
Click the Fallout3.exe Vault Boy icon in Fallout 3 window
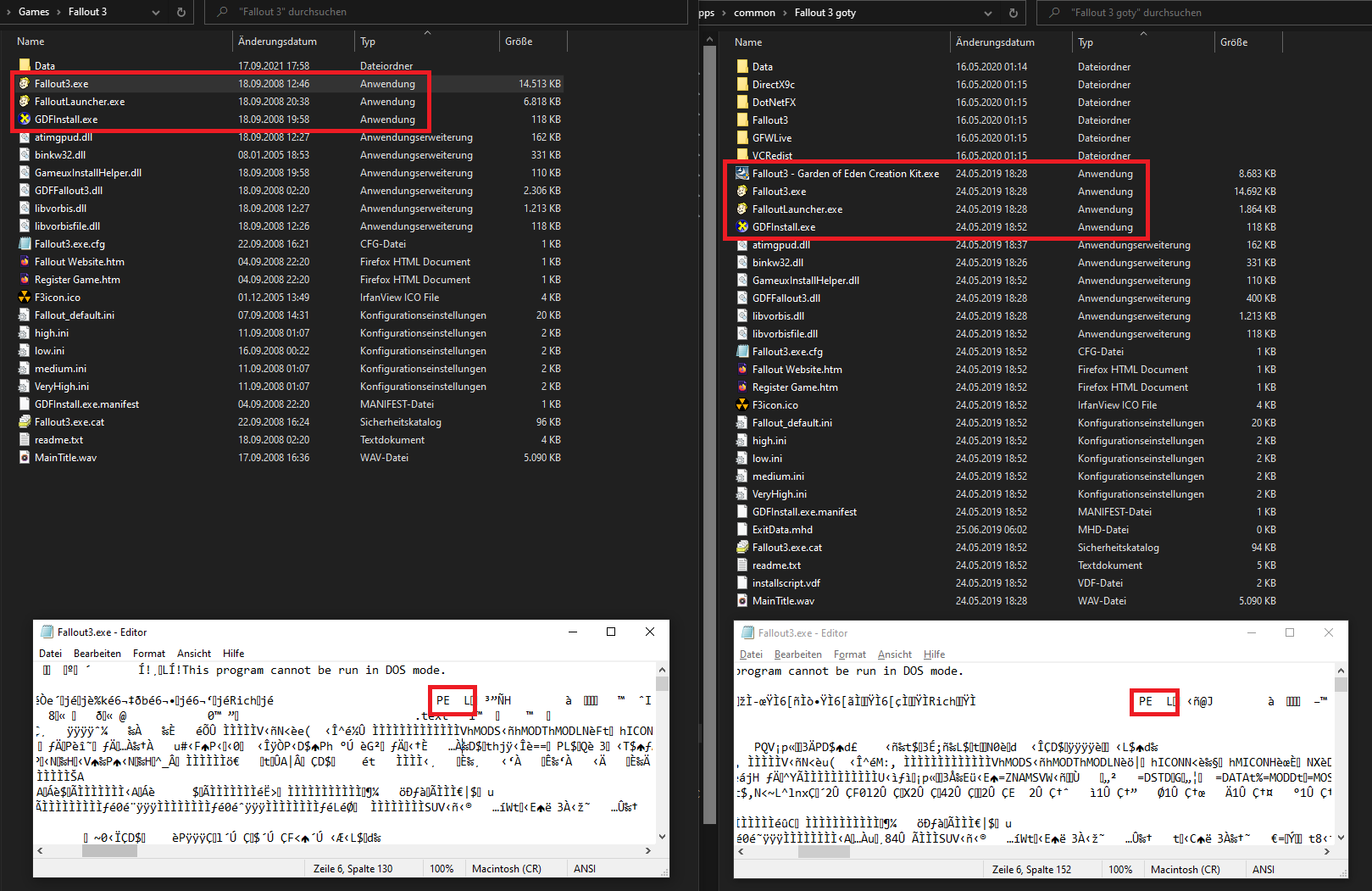[x=25, y=83]
